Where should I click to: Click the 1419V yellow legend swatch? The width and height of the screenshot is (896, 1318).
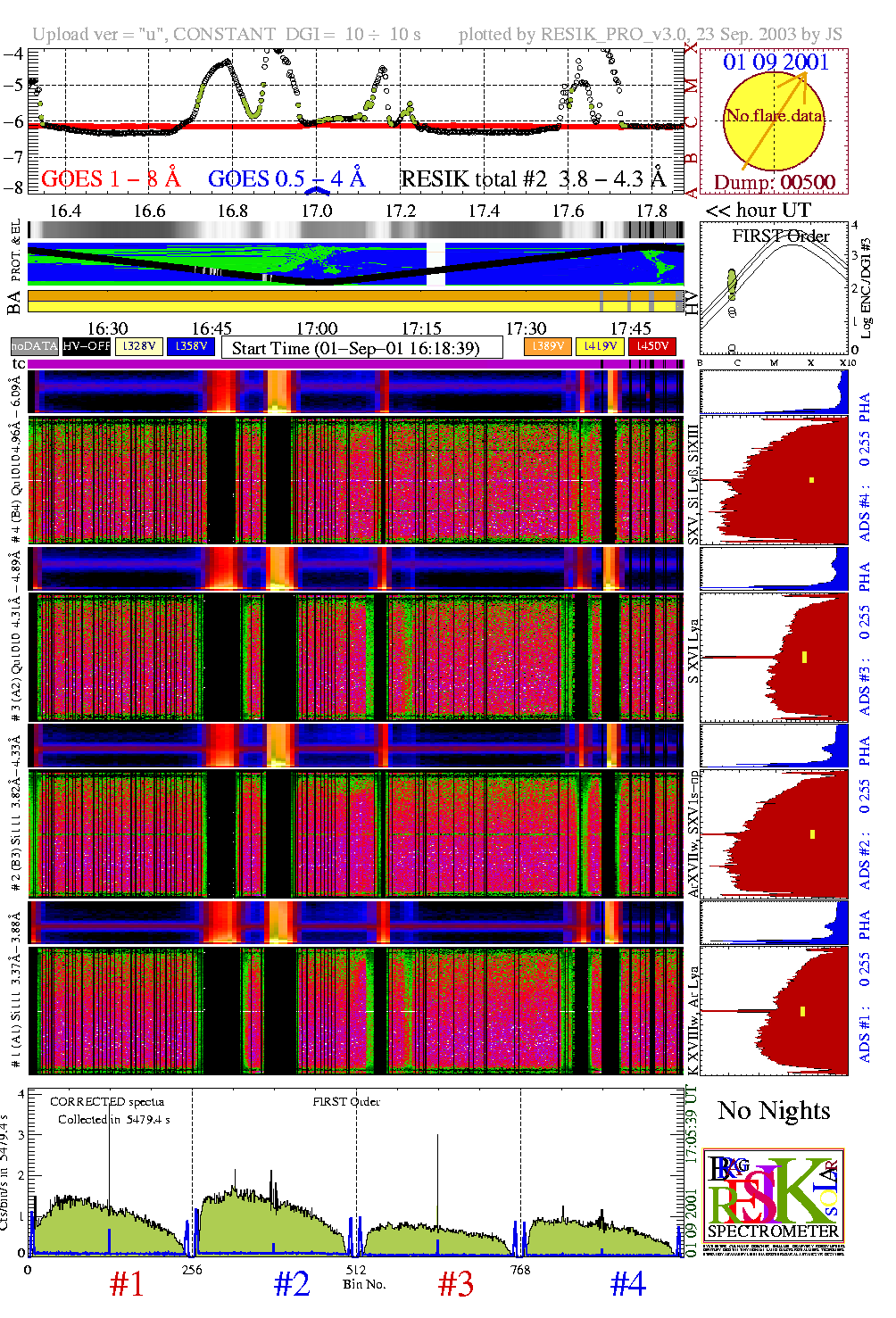pos(600,346)
